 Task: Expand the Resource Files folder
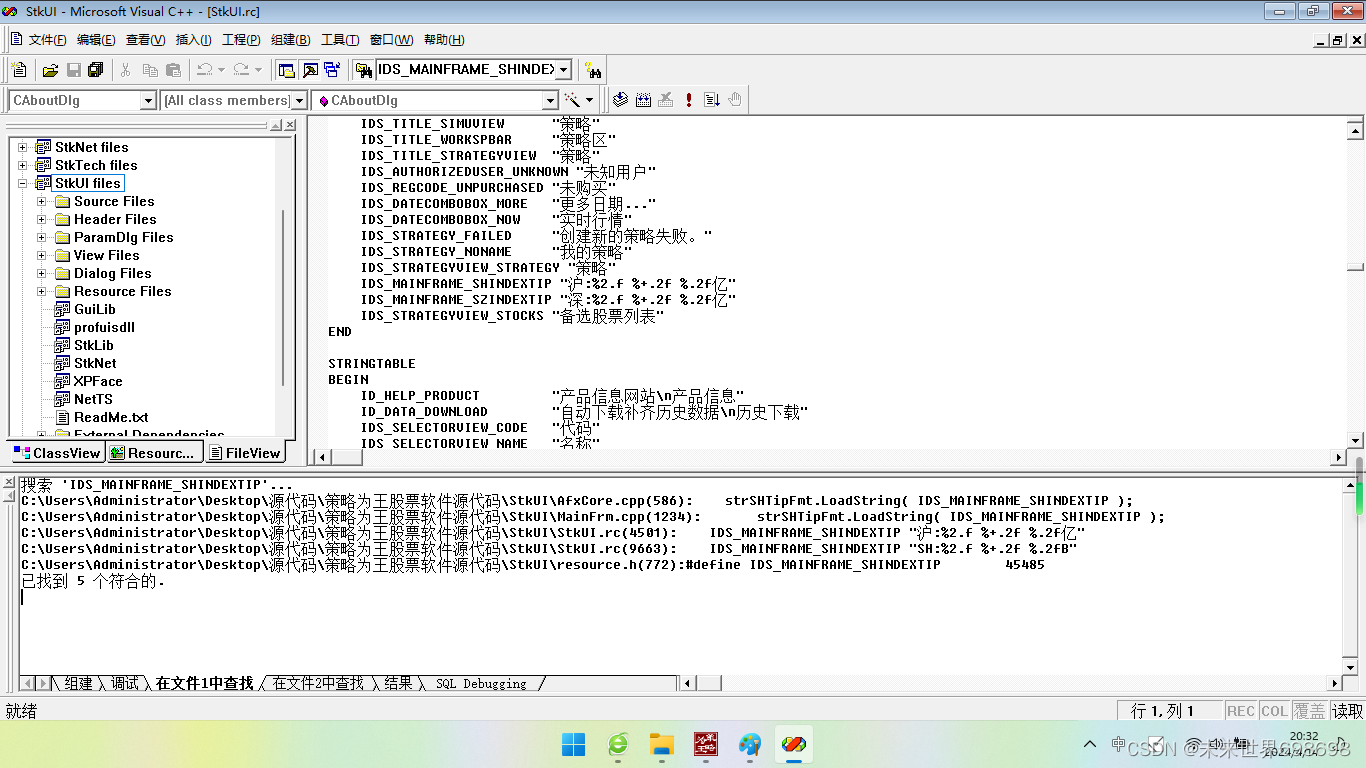pyautogui.click(x=42, y=291)
